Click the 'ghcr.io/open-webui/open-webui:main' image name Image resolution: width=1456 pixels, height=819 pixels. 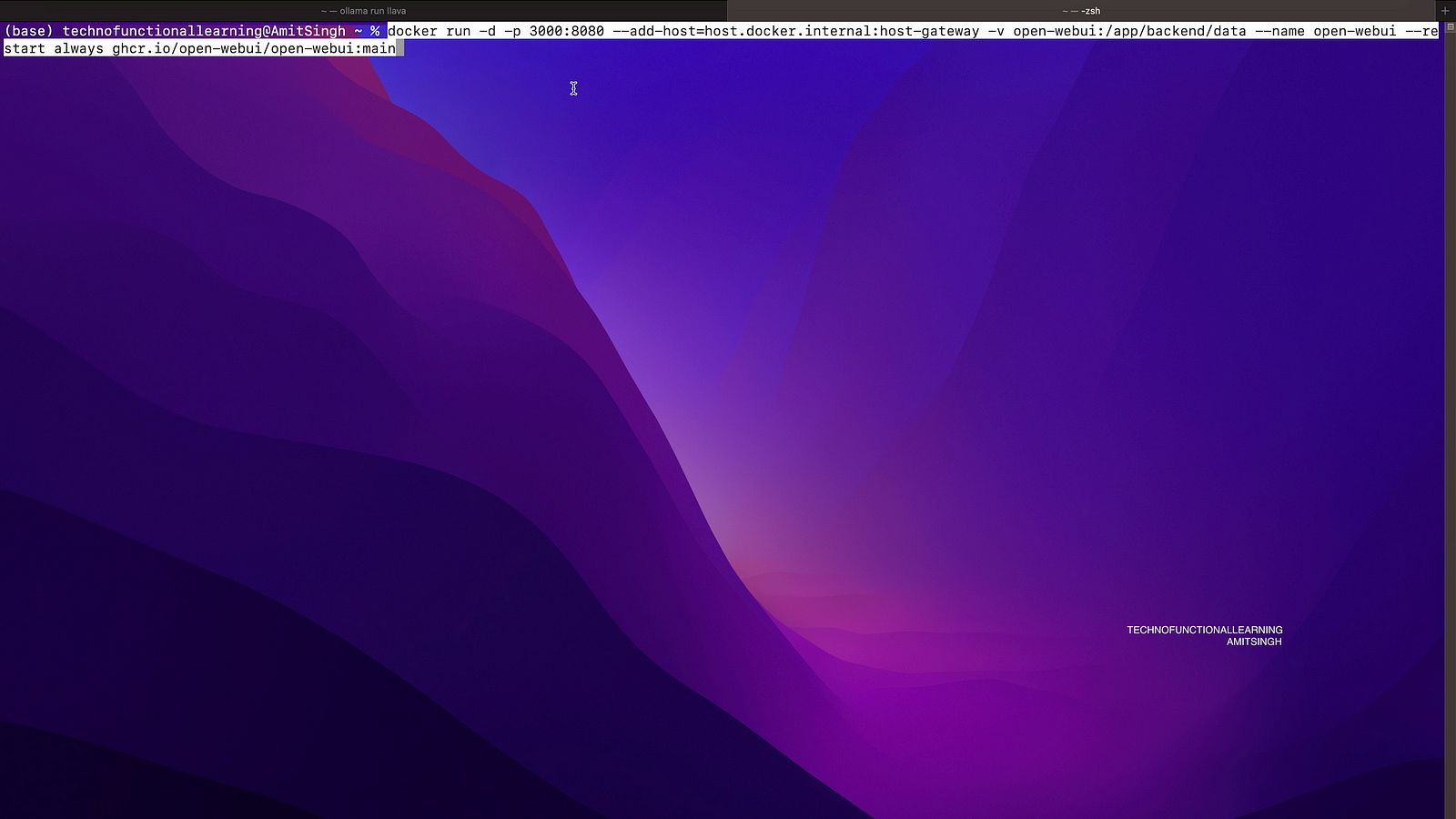(x=254, y=48)
